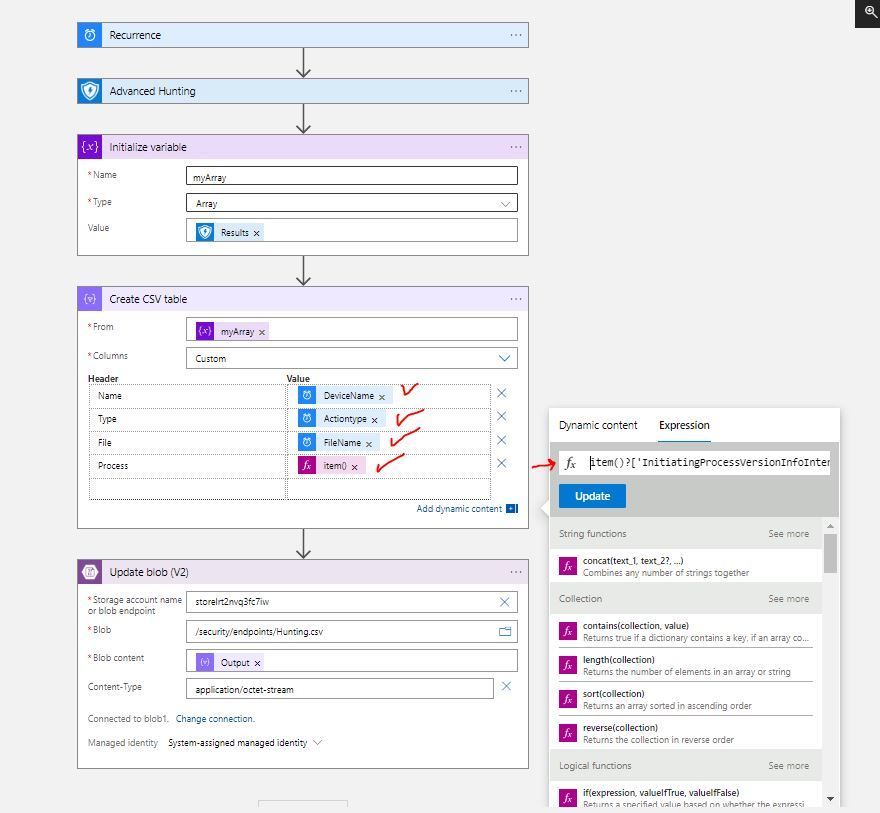Click the Add dynamic content plus icon

pyautogui.click(x=512, y=508)
